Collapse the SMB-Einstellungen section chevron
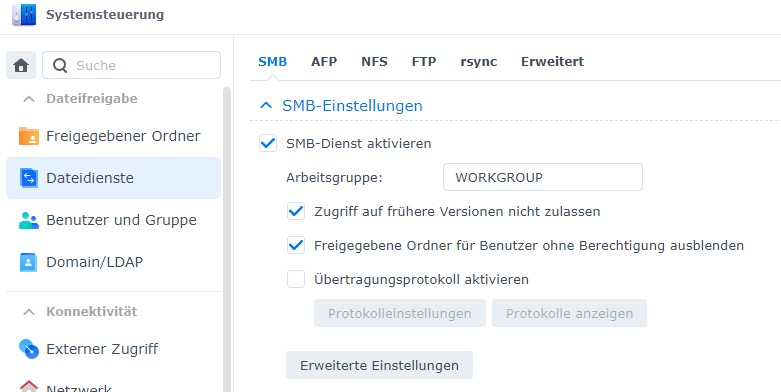 point(266,106)
